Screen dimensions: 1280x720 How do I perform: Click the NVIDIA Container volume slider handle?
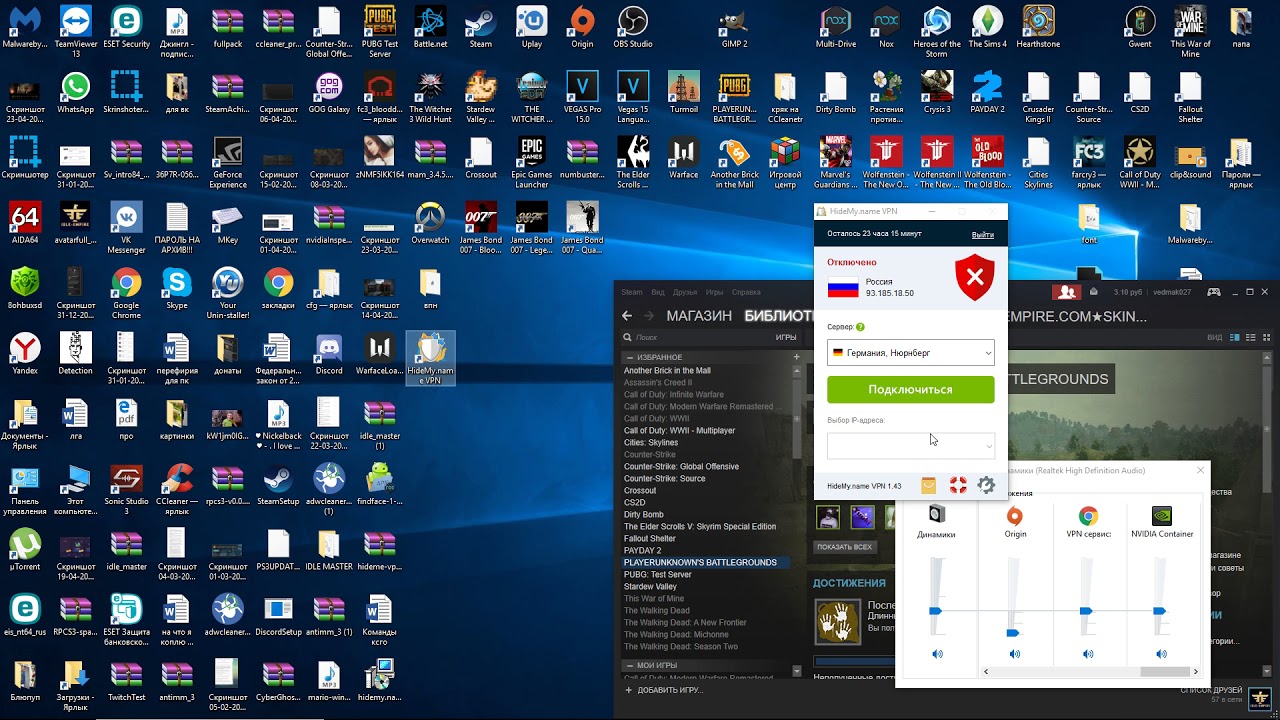point(1160,611)
